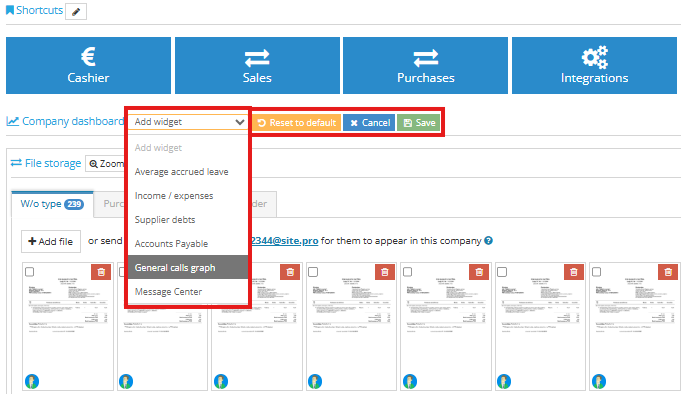Image resolution: width=681 pixels, height=394 pixels.
Task: Tick the checkbox on sixth document thumbnail
Action: click(502, 272)
